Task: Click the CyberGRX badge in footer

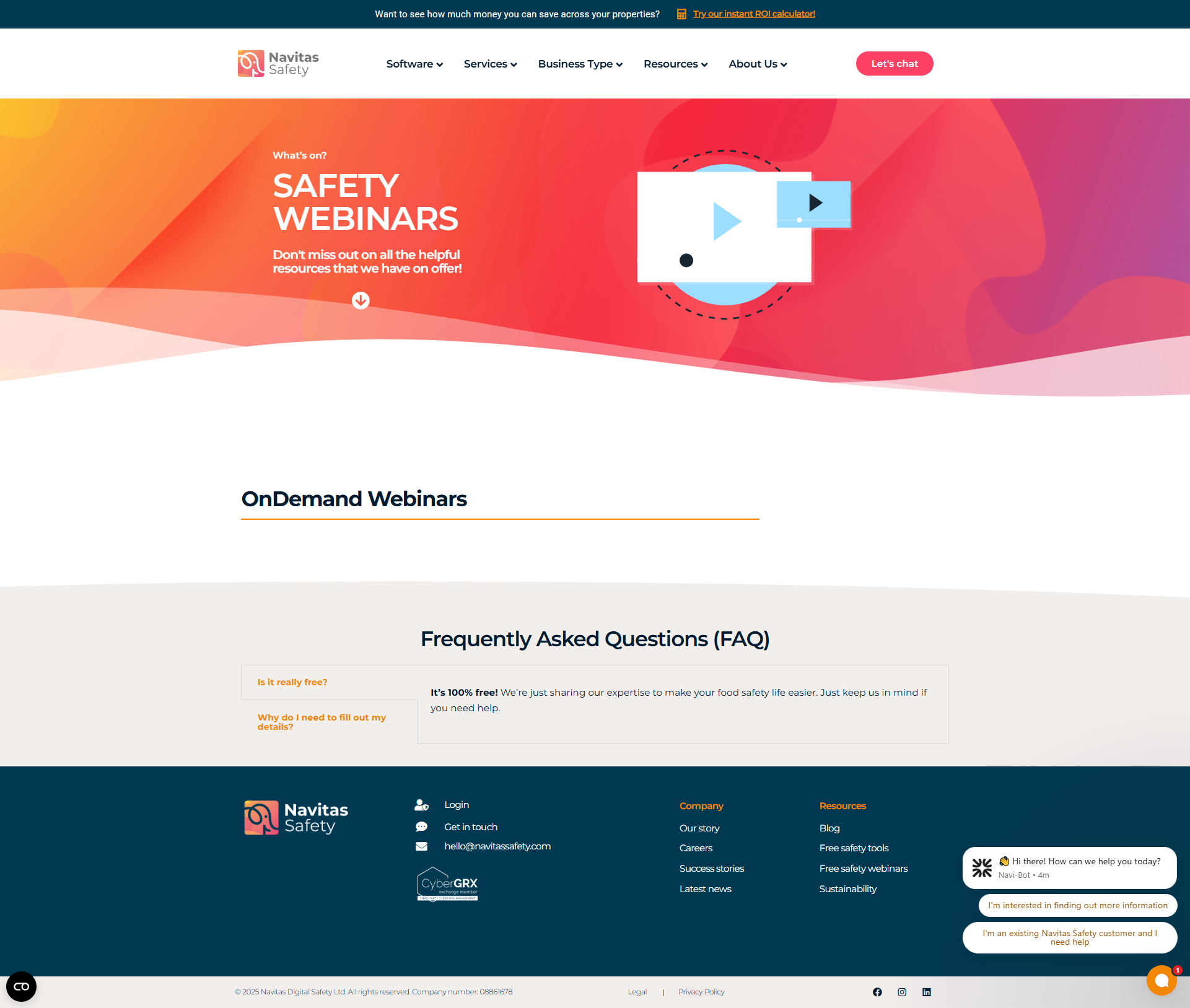Action: point(448,884)
